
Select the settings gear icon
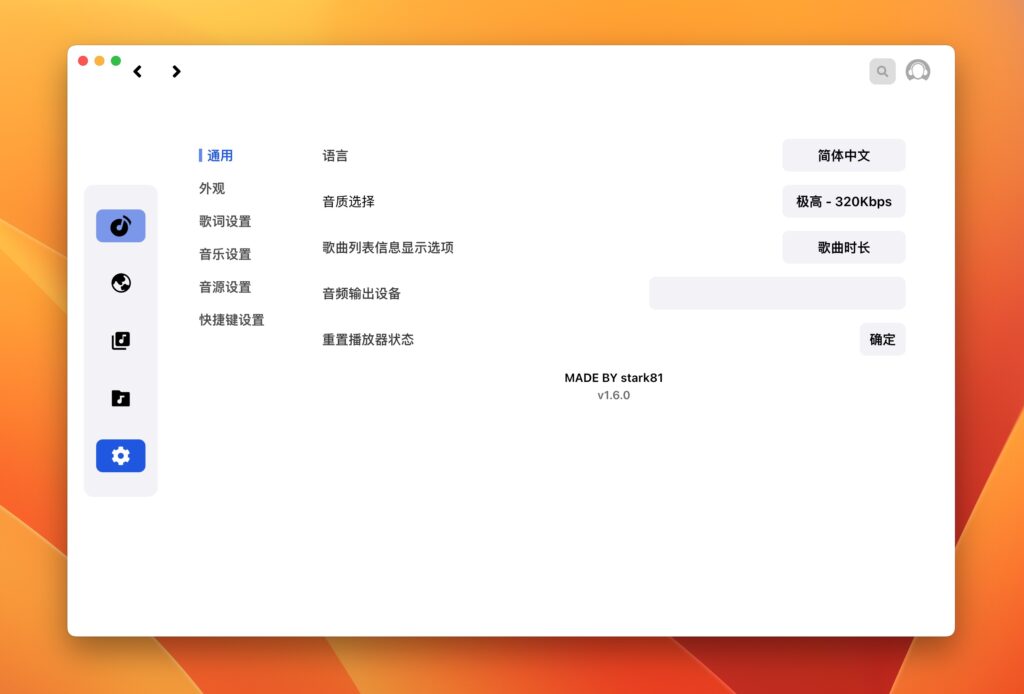tap(120, 455)
